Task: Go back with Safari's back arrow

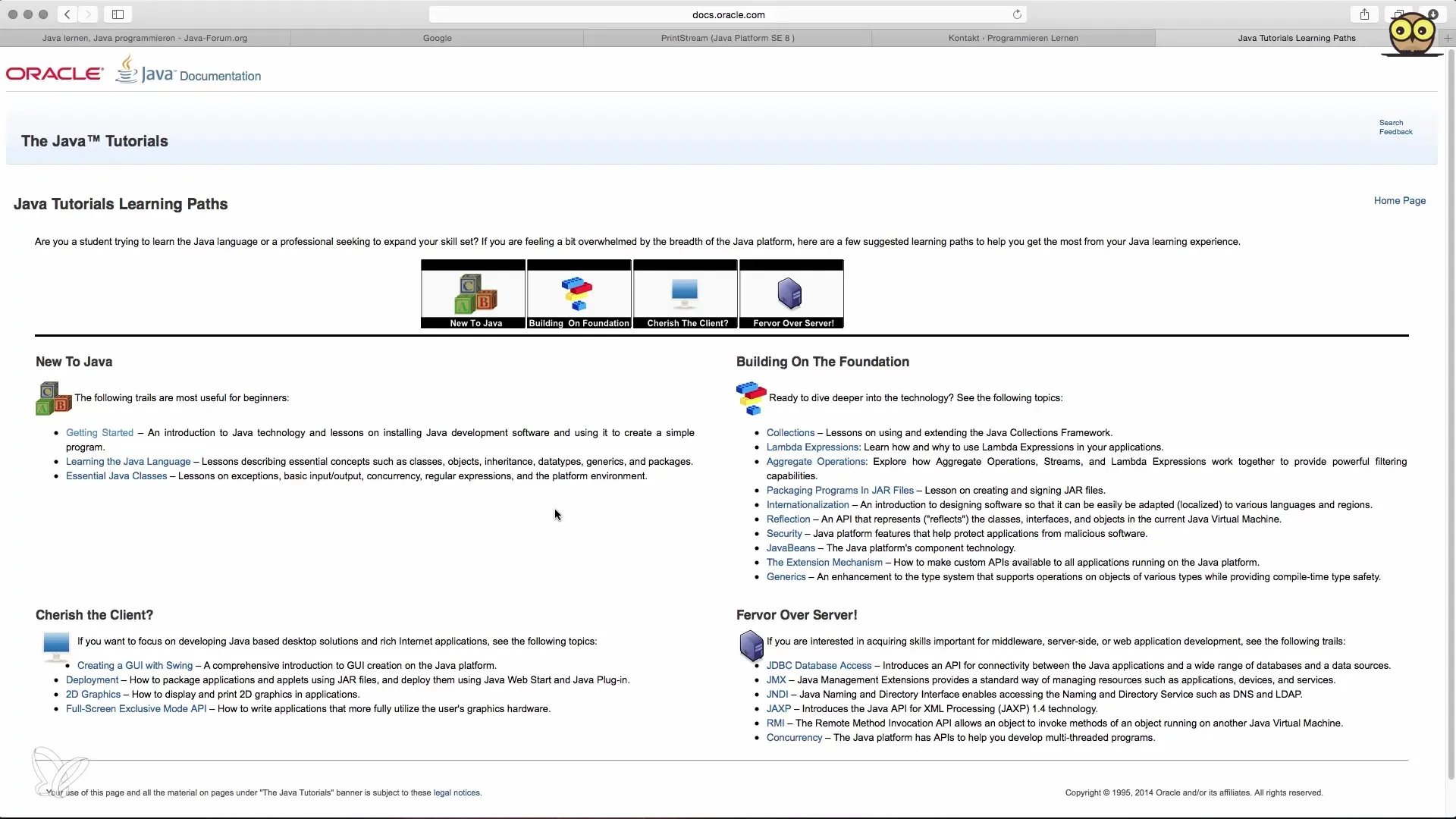Action: 67,14
